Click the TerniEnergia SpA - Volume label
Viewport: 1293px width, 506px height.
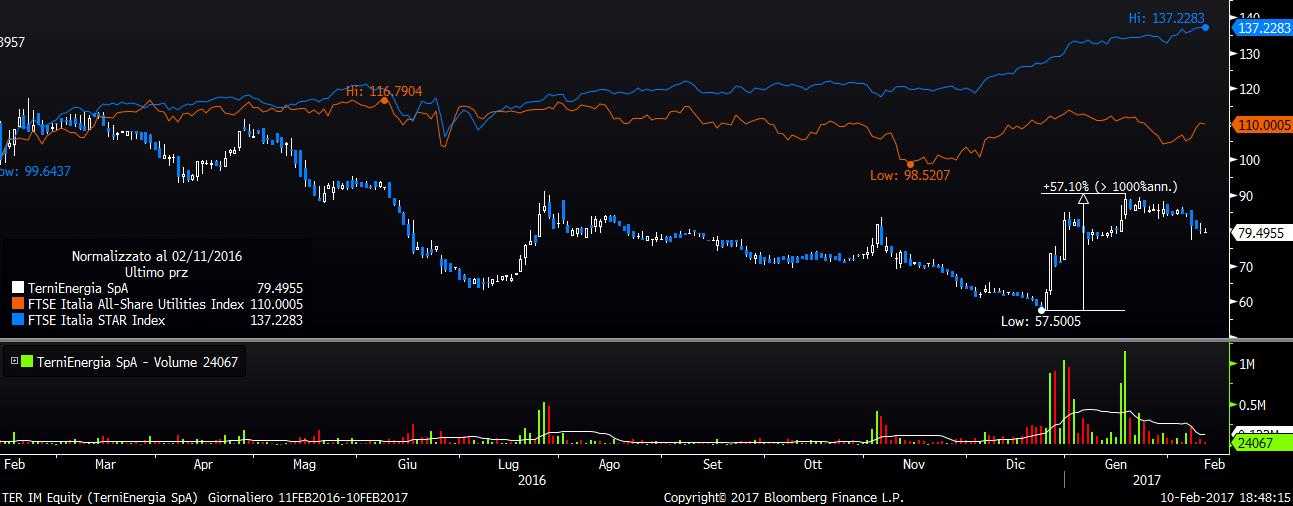tap(137, 362)
